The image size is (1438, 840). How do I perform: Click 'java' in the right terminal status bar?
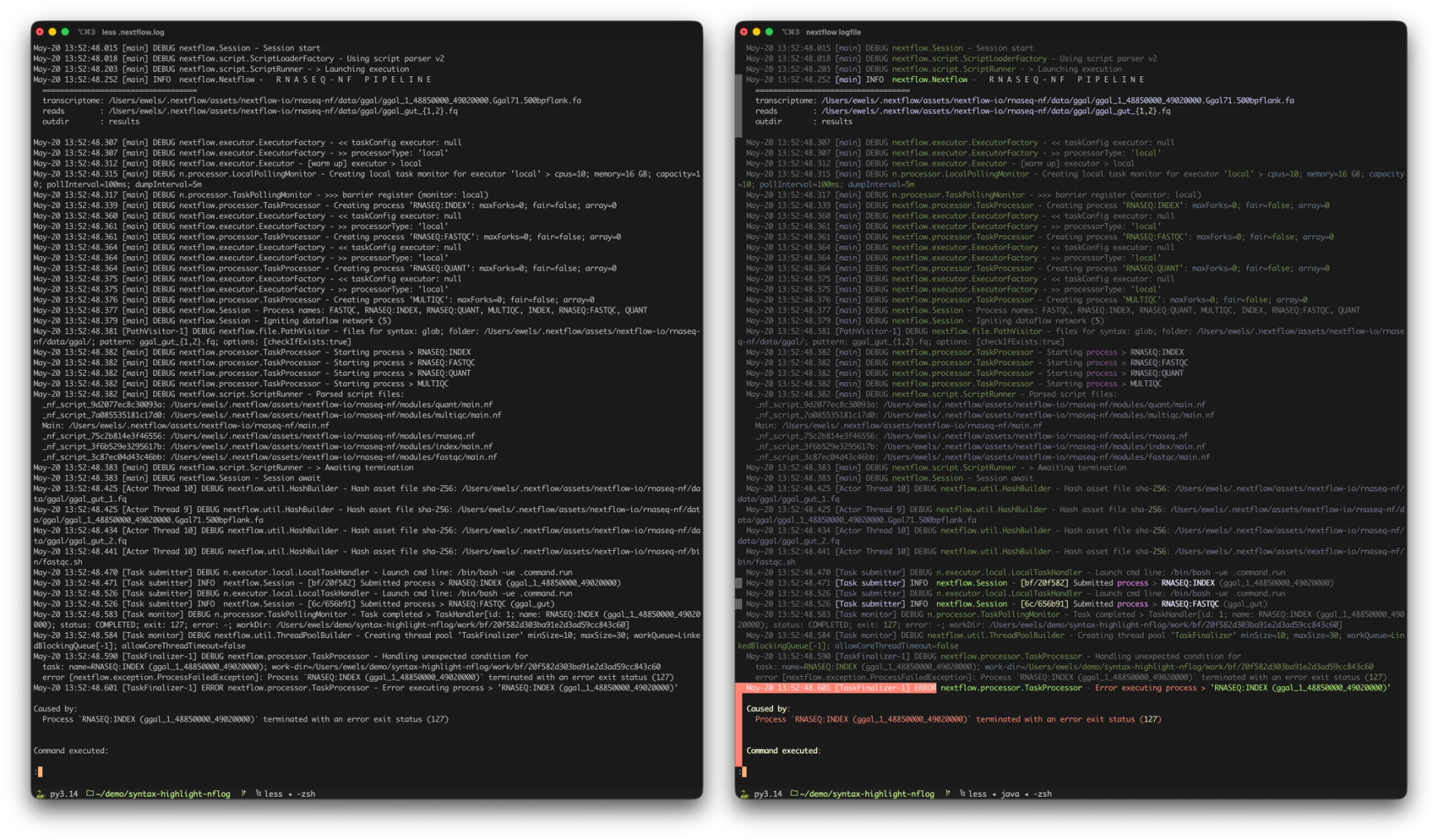click(1010, 794)
